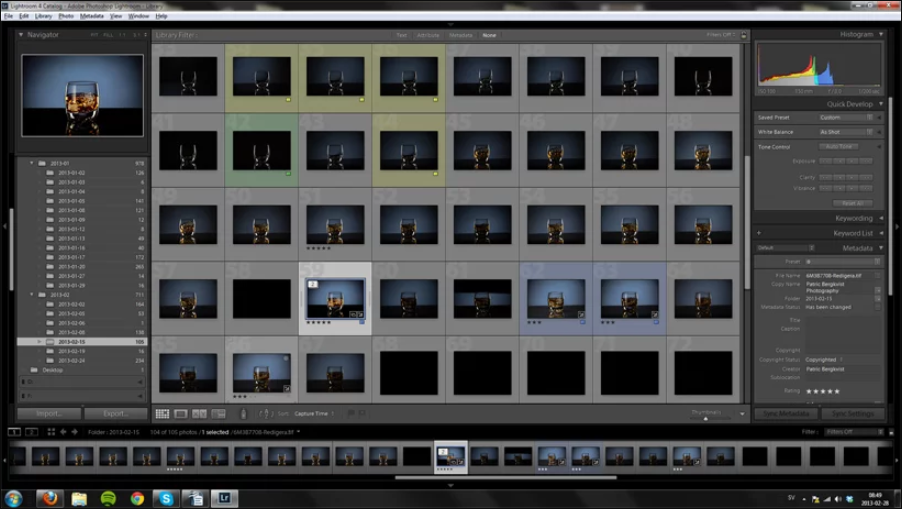
Task: Click the filmstrip horizontal scrollbar
Action: point(506,477)
